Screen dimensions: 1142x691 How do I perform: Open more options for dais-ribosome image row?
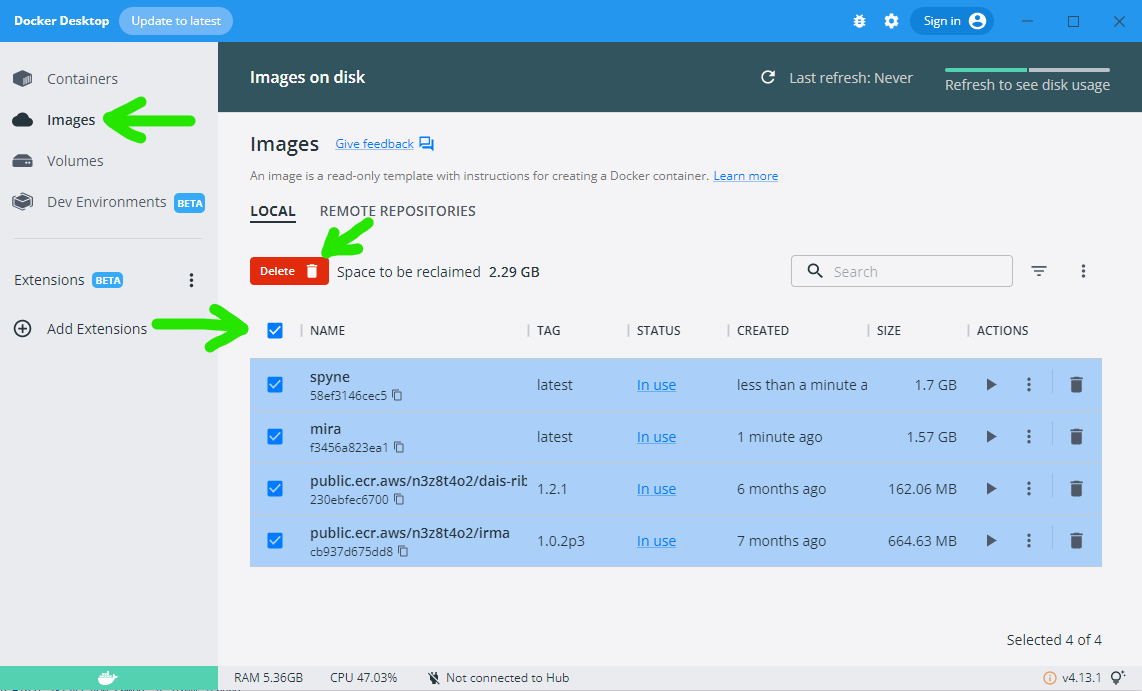click(x=1028, y=489)
